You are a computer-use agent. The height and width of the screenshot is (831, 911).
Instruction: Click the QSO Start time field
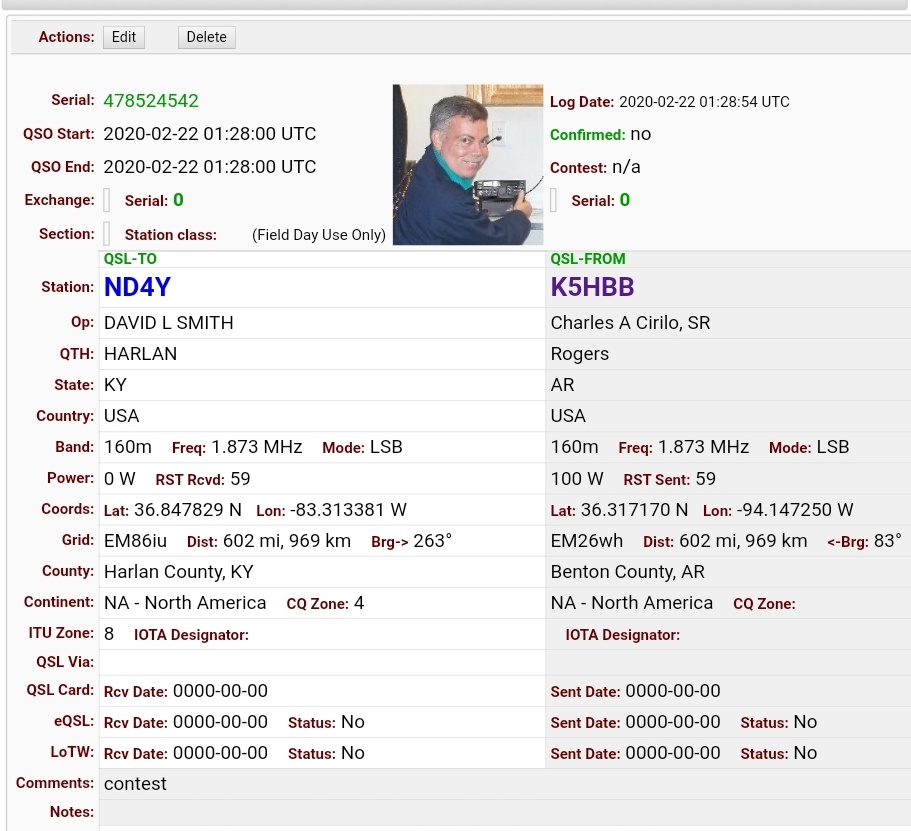209,133
